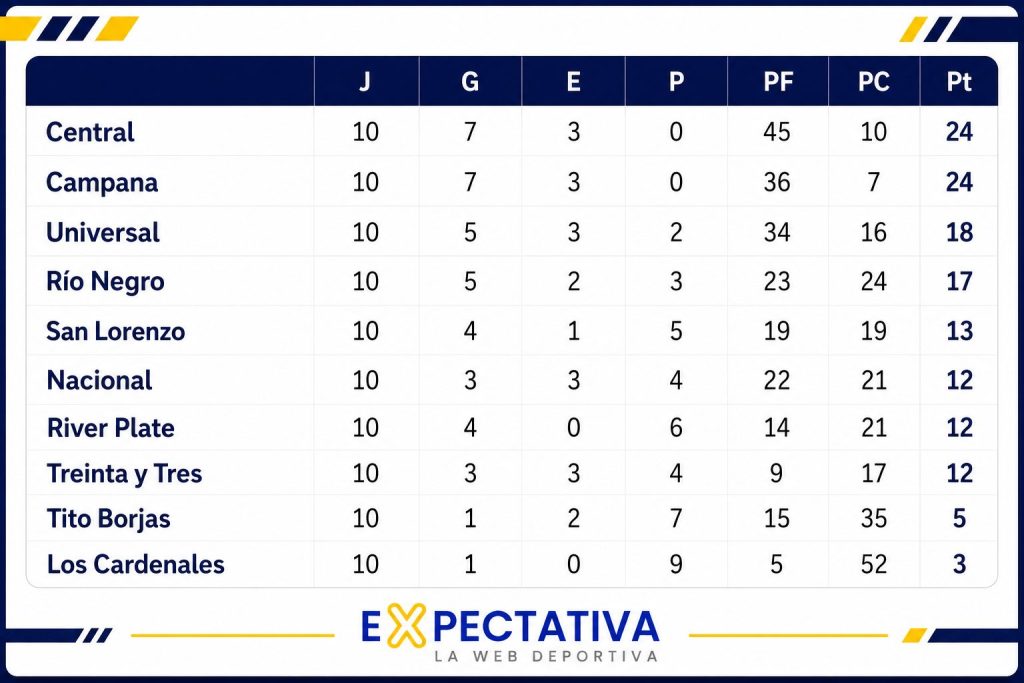Click the Expectativa logo at the bottom
This screenshot has width=1024, height=683.
coord(509,632)
